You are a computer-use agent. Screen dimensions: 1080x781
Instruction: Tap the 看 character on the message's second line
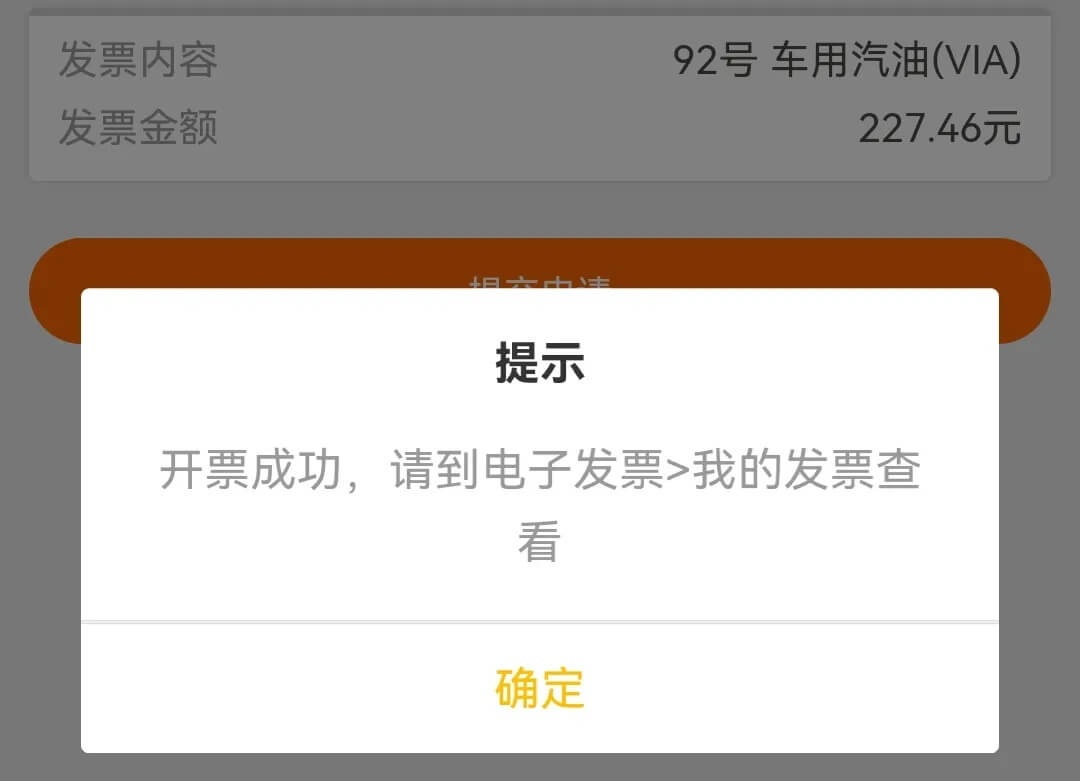pyautogui.click(x=539, y=541)
